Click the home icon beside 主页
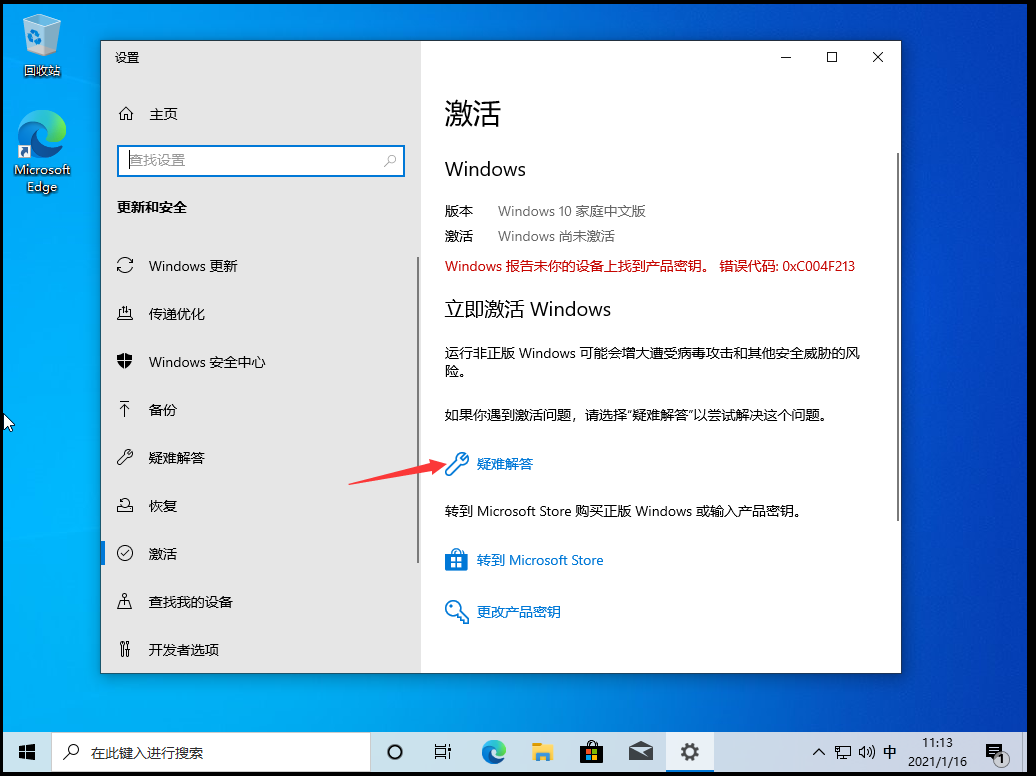Viewport: 1036px width, 776px height. [x=126, y=114]
